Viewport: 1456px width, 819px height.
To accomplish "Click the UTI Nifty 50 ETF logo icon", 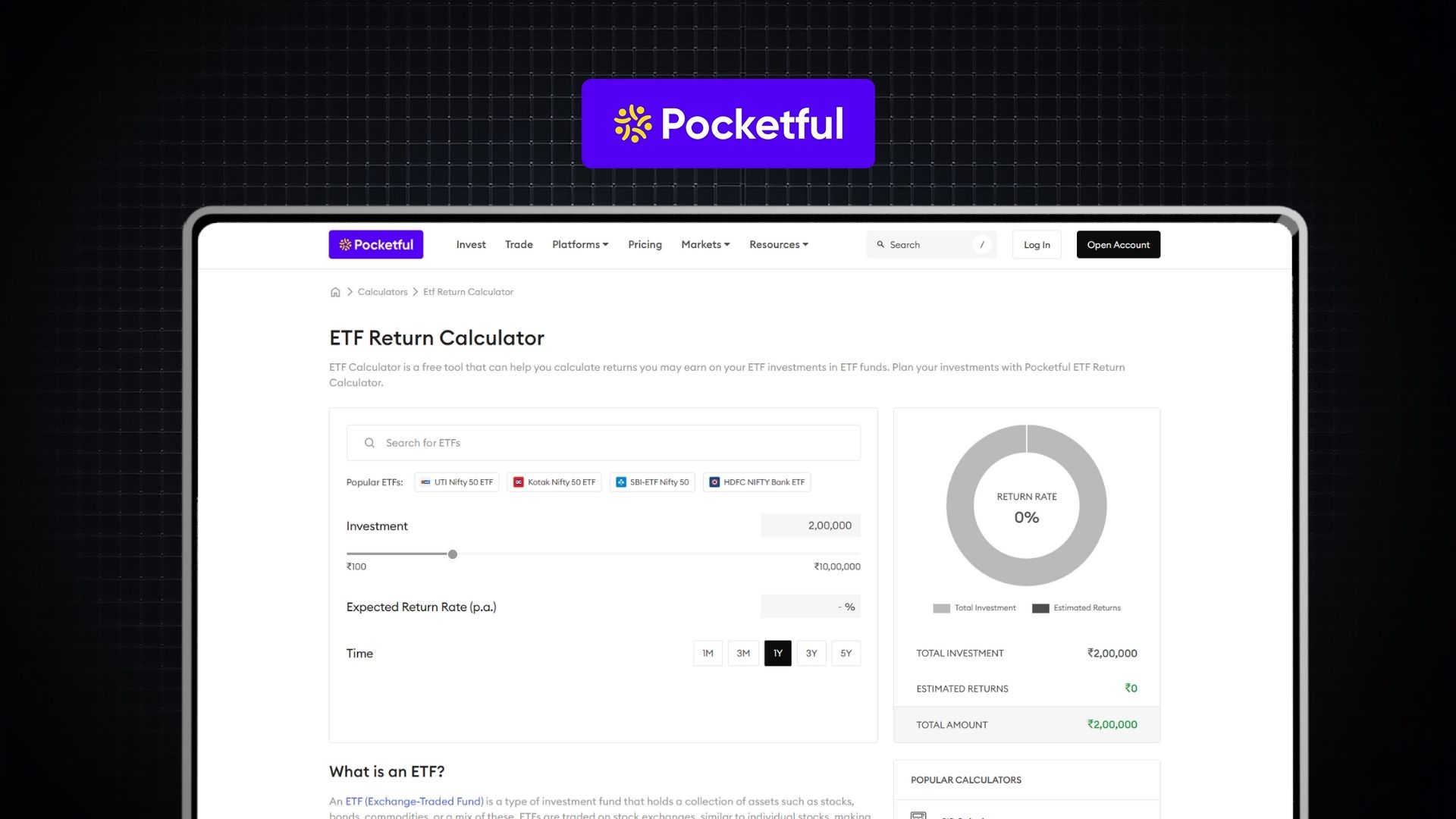I will [x=425, y=482].
